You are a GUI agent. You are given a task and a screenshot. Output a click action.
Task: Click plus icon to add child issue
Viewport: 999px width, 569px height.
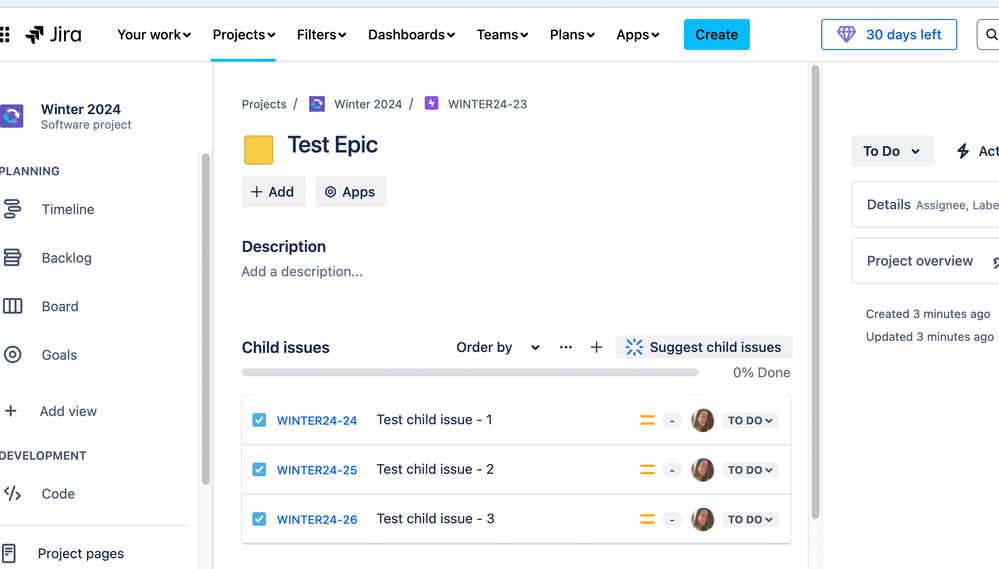coord(596,348)
